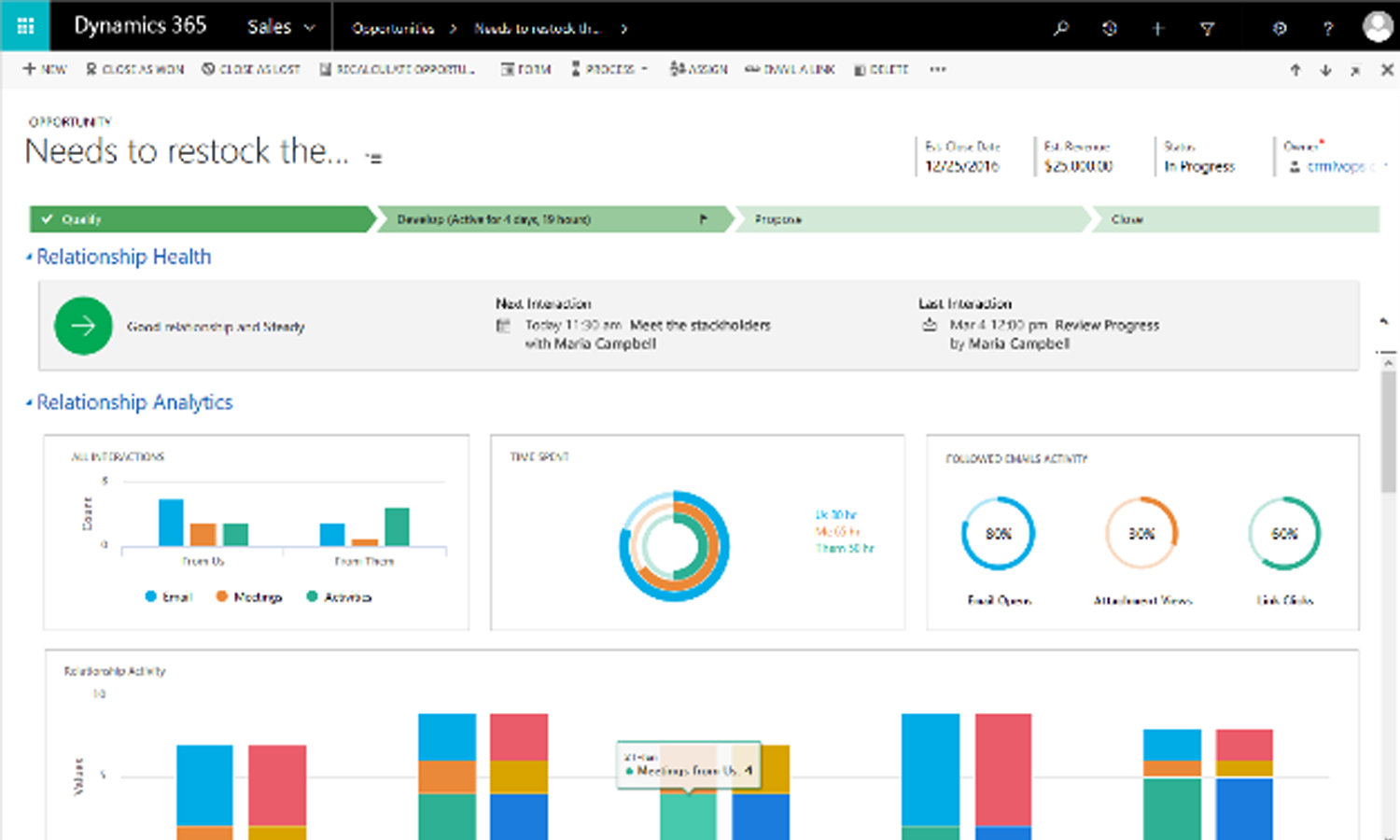Toggle Email legend in All Interactions
The width and height of the screenshot is (1400, 840).
coord(169,596)
